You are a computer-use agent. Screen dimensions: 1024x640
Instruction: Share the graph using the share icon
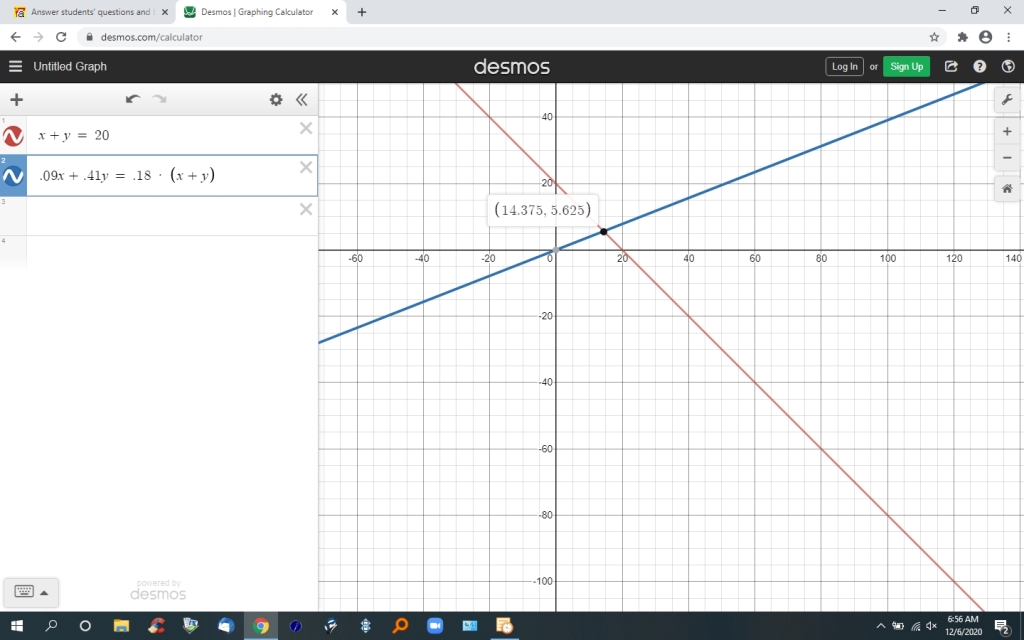pyautogui.click(x=951, y=66)
